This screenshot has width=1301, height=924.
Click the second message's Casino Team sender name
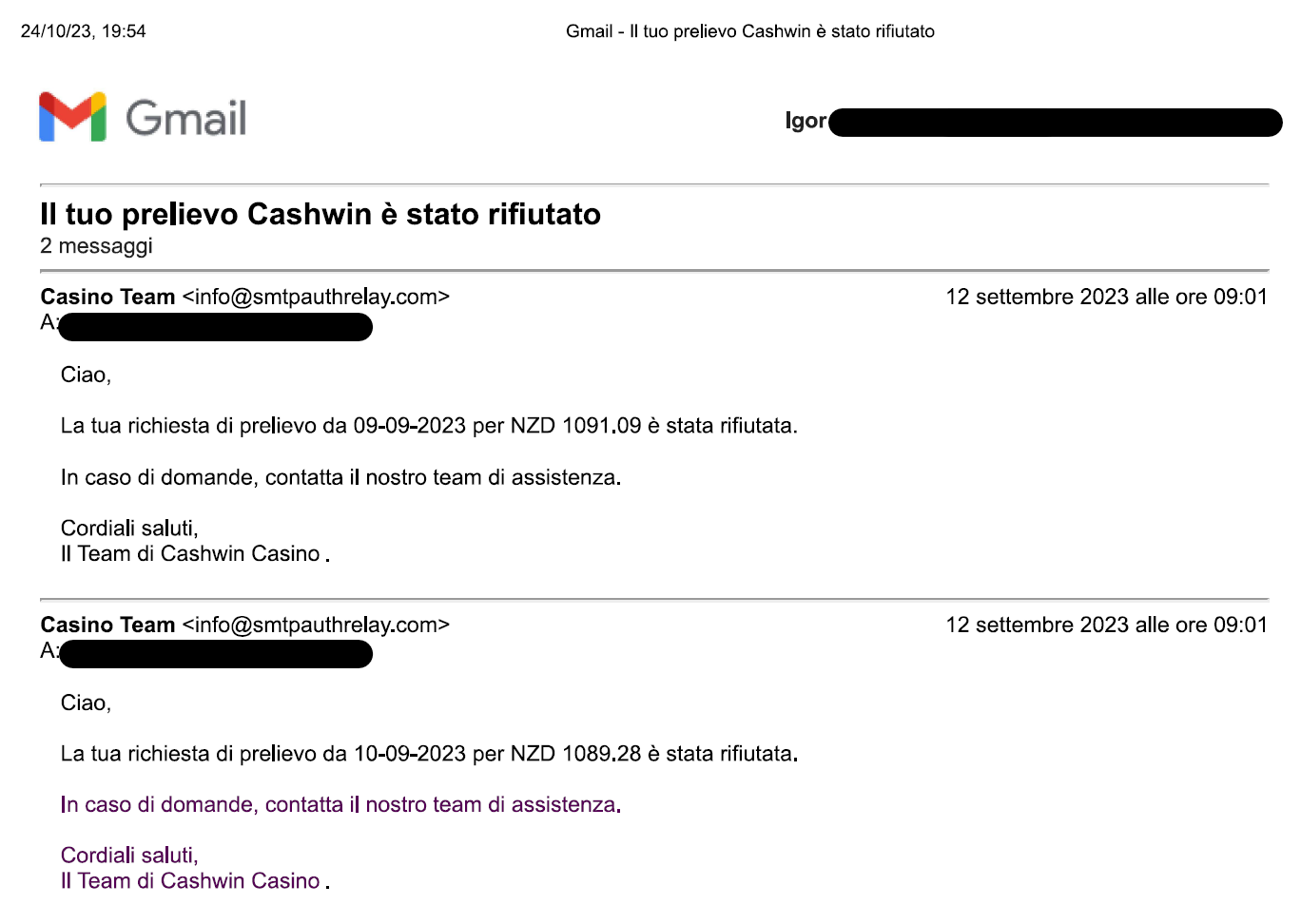[x=107, y=625]
